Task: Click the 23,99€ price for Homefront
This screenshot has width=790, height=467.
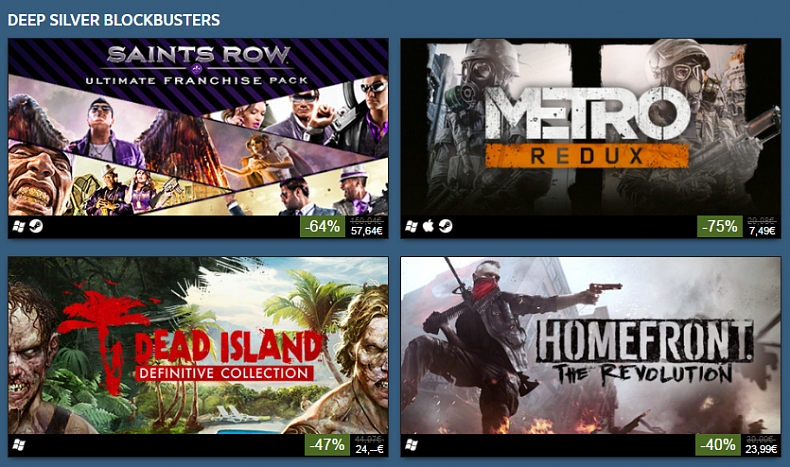Action: pyautogui.click(x=761, y=449)
